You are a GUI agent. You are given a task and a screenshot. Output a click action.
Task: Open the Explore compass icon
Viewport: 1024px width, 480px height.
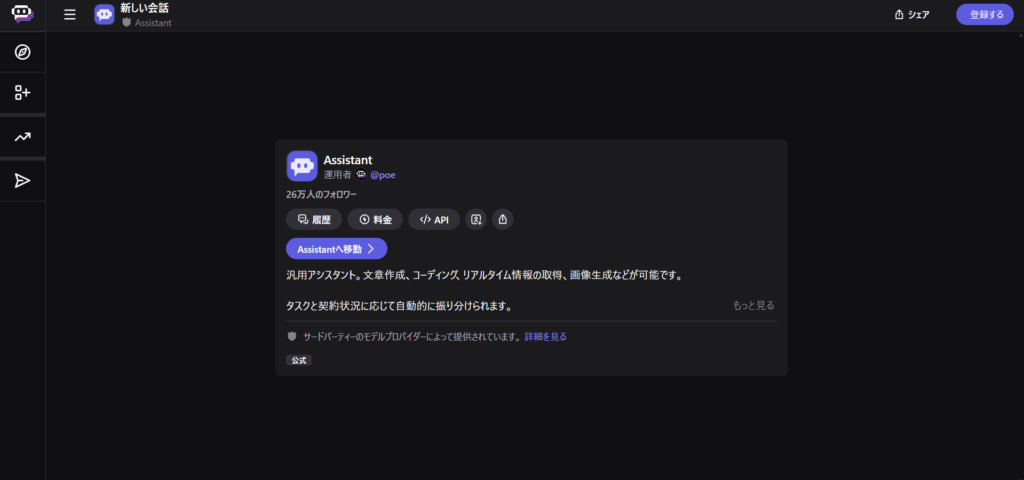[22, 52]
